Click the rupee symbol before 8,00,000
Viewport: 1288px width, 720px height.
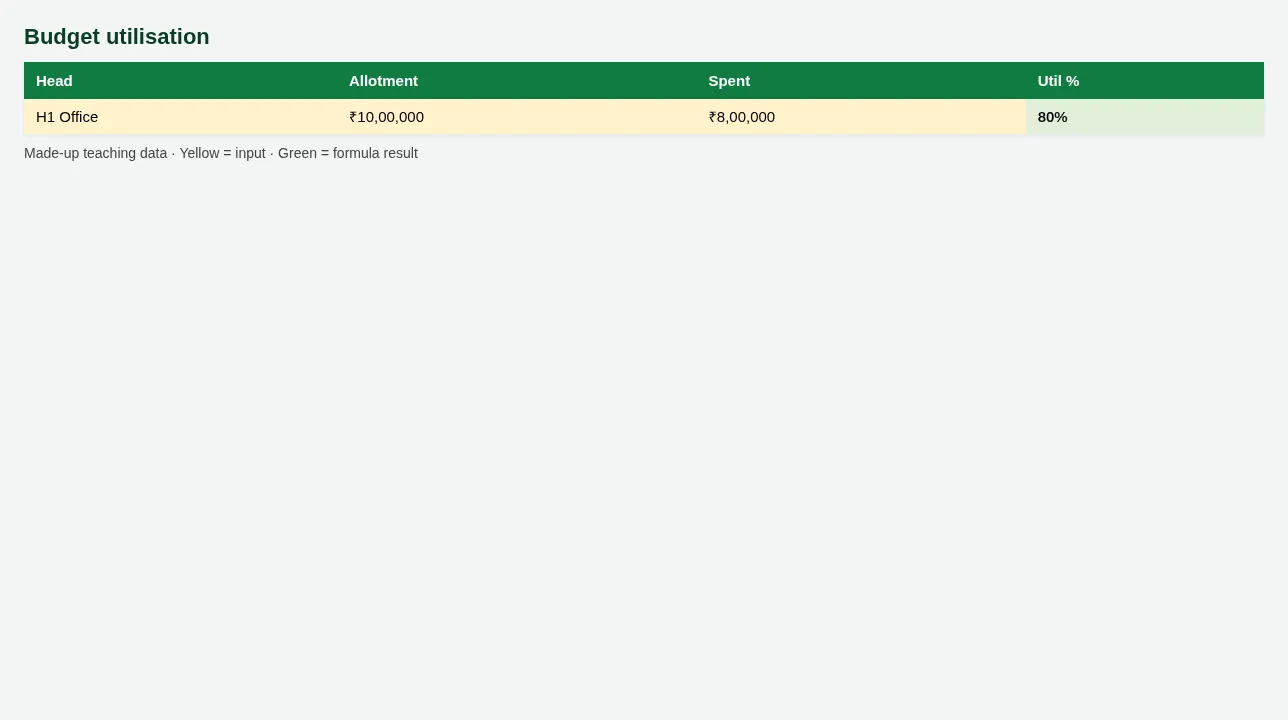[712, 117]
